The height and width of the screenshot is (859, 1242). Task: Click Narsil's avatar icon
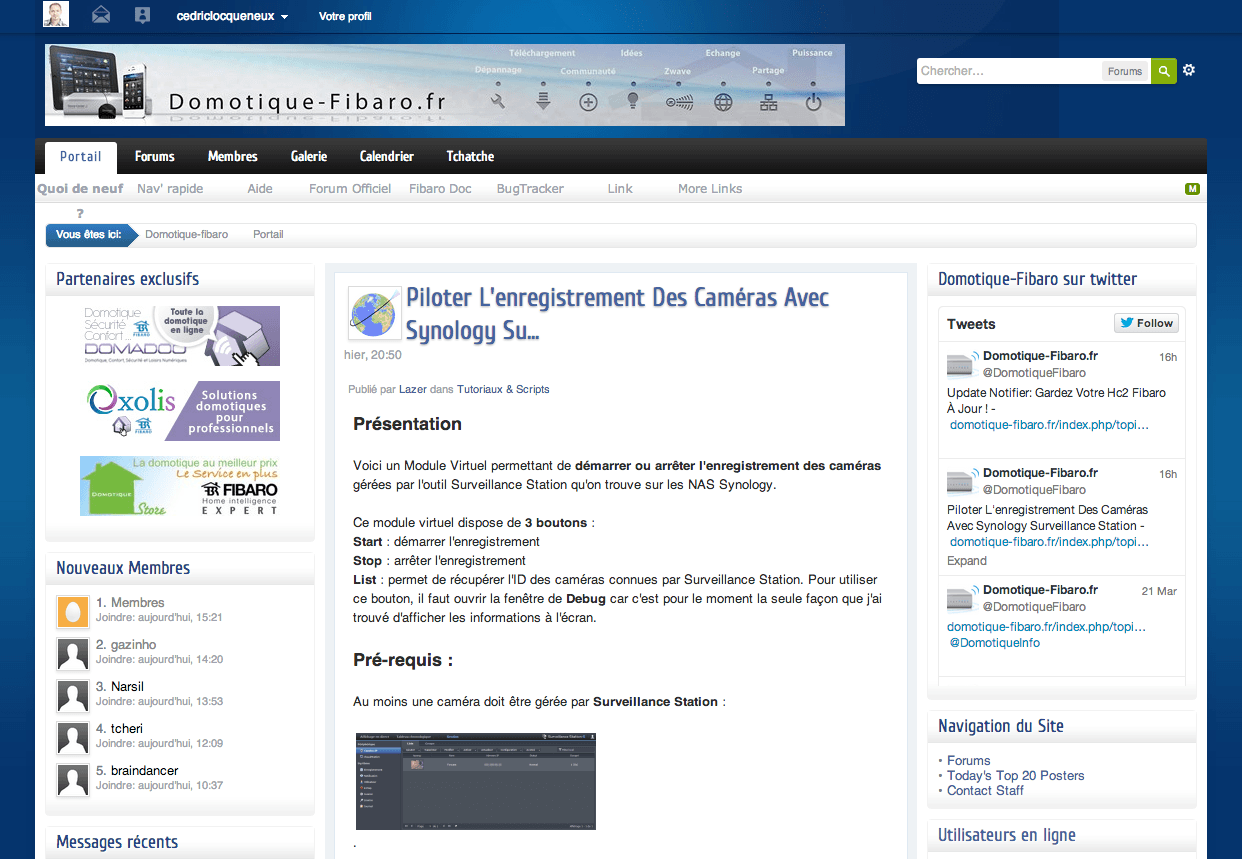tap(73, 696)
